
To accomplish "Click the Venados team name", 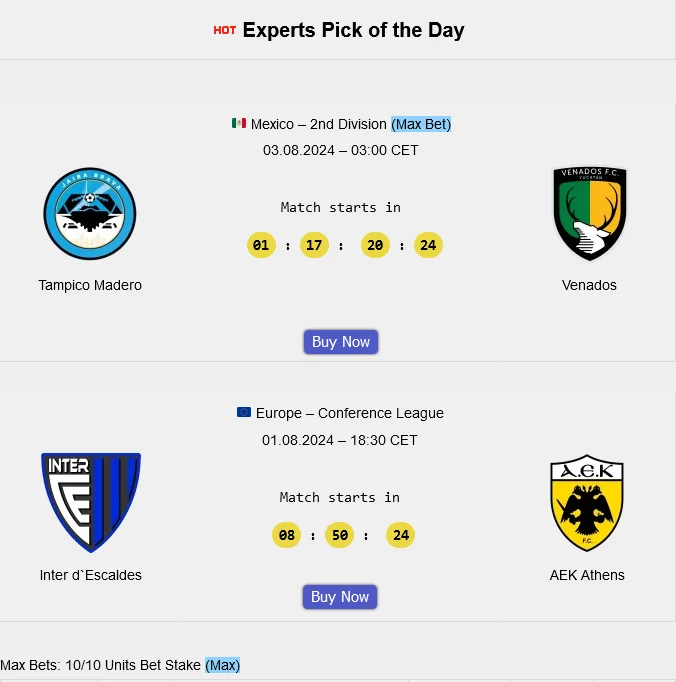I will point(589,285).
